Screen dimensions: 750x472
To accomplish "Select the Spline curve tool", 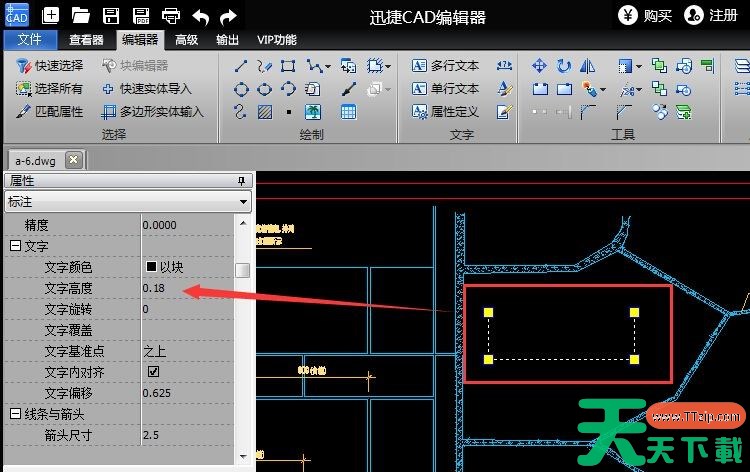I will click(241, 112).
